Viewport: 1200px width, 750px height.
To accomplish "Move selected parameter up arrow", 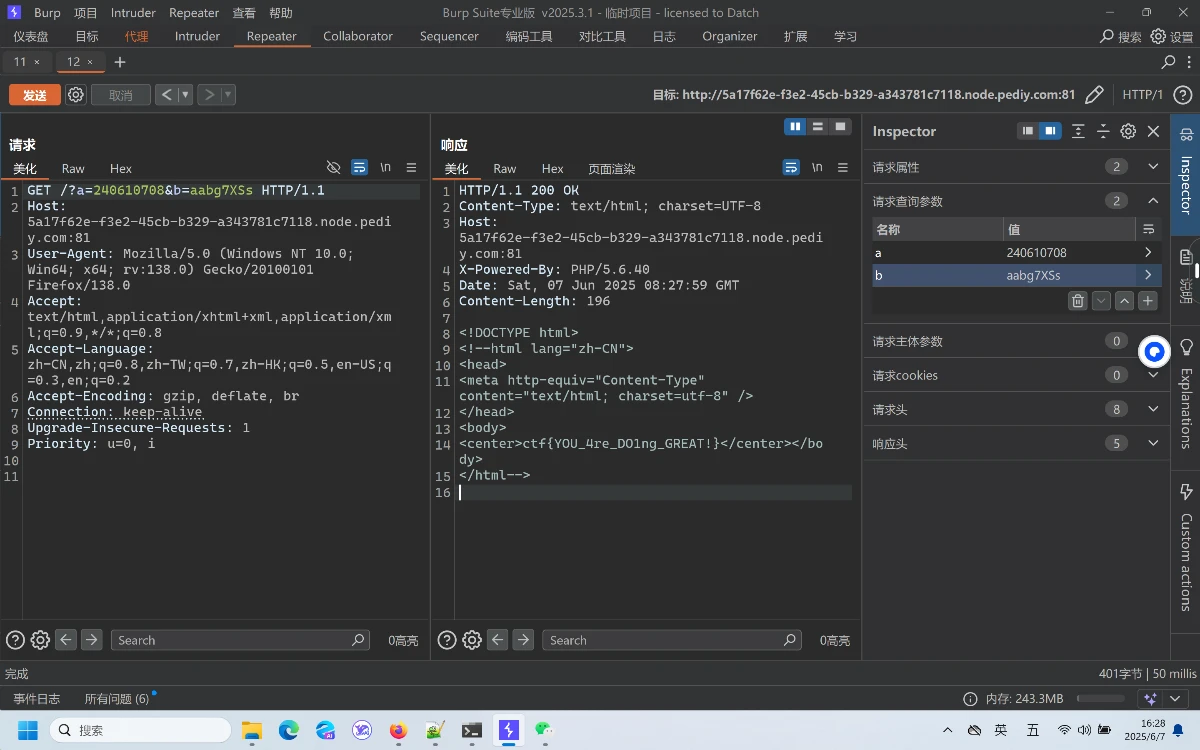I will [1124, 300].
